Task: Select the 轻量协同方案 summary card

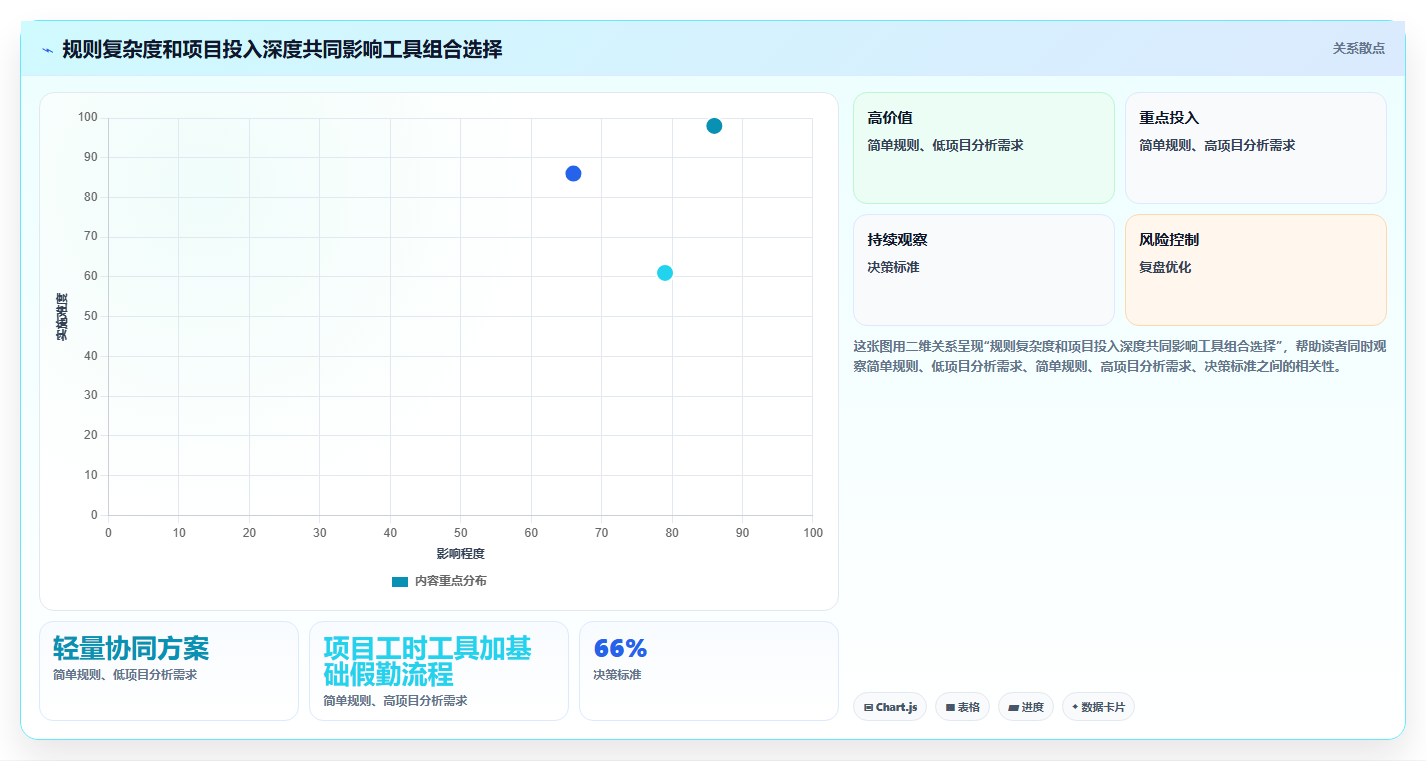Action: [169, 671]
